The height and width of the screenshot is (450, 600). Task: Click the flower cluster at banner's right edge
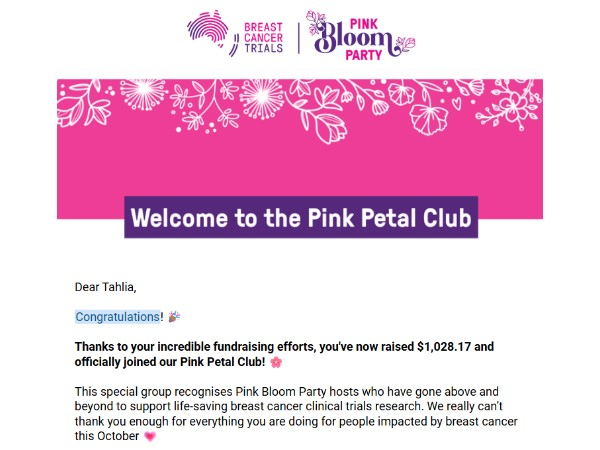click(x=511, y=103)
